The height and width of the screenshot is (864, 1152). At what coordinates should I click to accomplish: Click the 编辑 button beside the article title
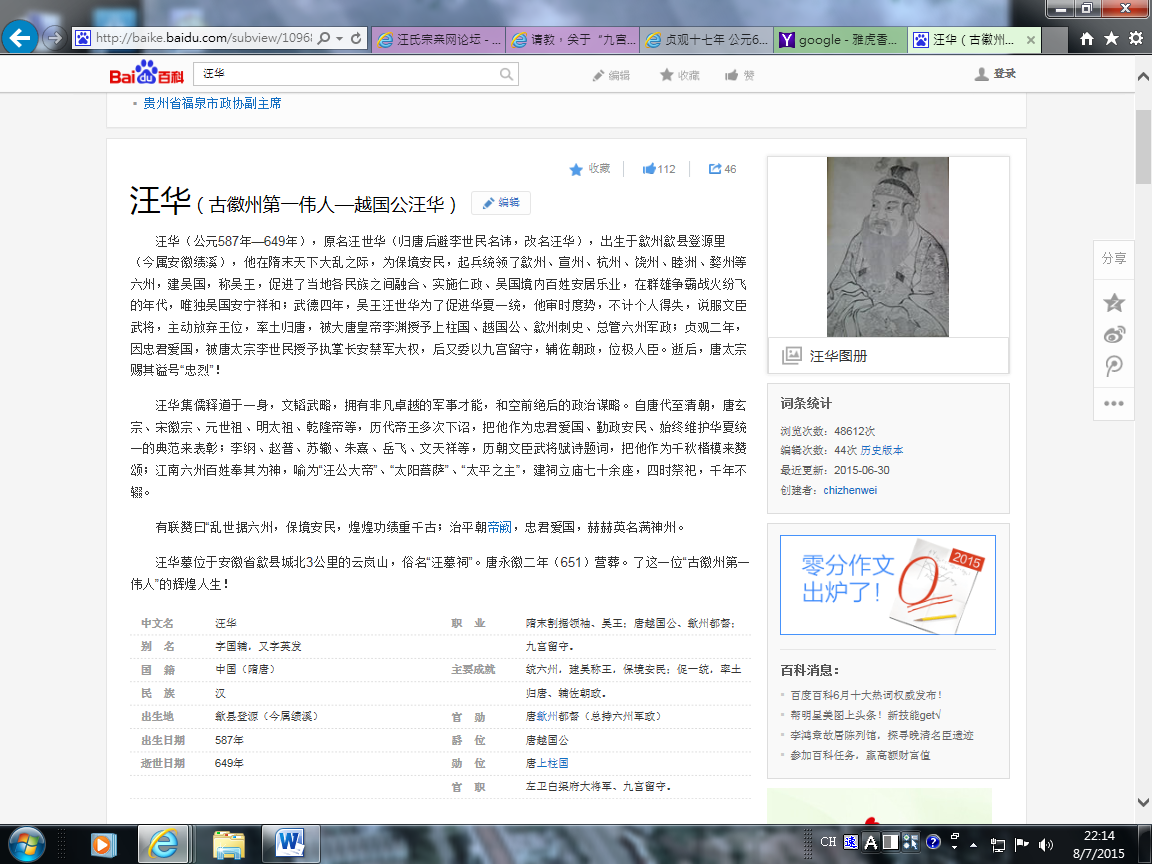[x=501, y=203]
